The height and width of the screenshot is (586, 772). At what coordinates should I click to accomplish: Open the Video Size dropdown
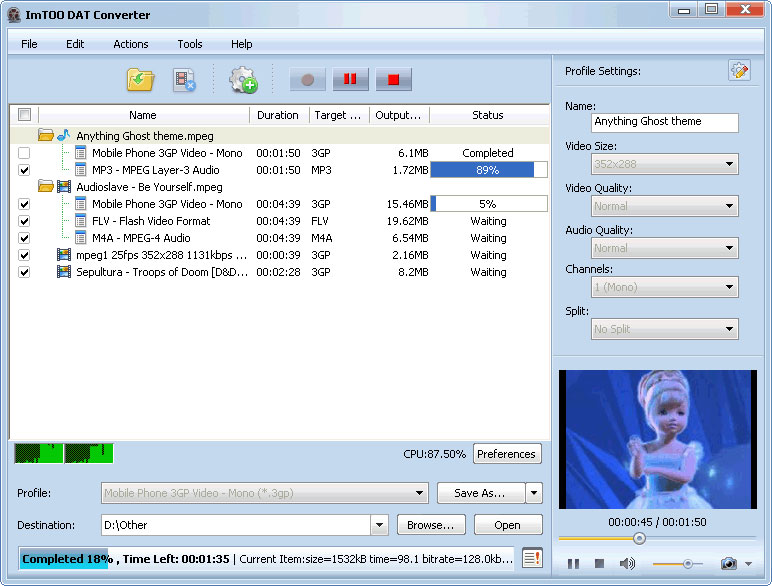point(729,164)
